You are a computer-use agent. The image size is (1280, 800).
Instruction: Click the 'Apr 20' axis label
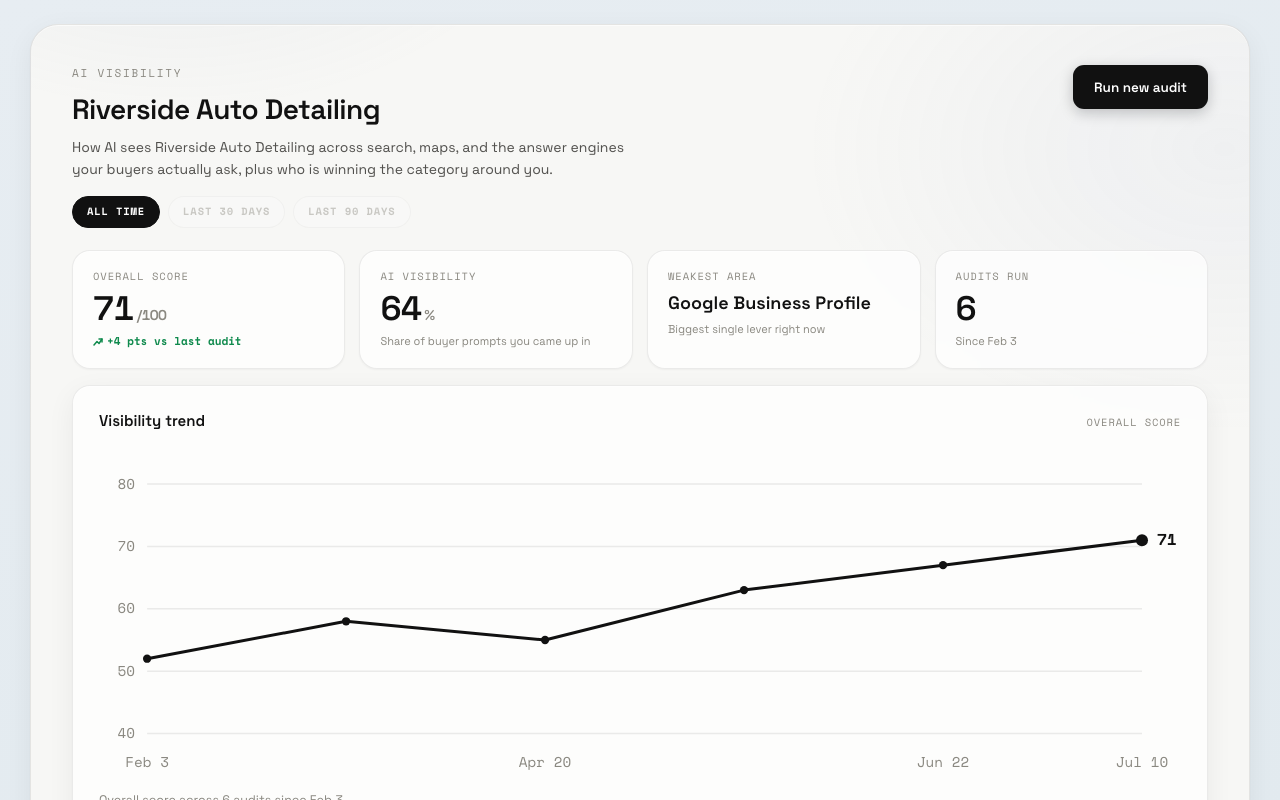pyautogui.click(x=545, y=763)
